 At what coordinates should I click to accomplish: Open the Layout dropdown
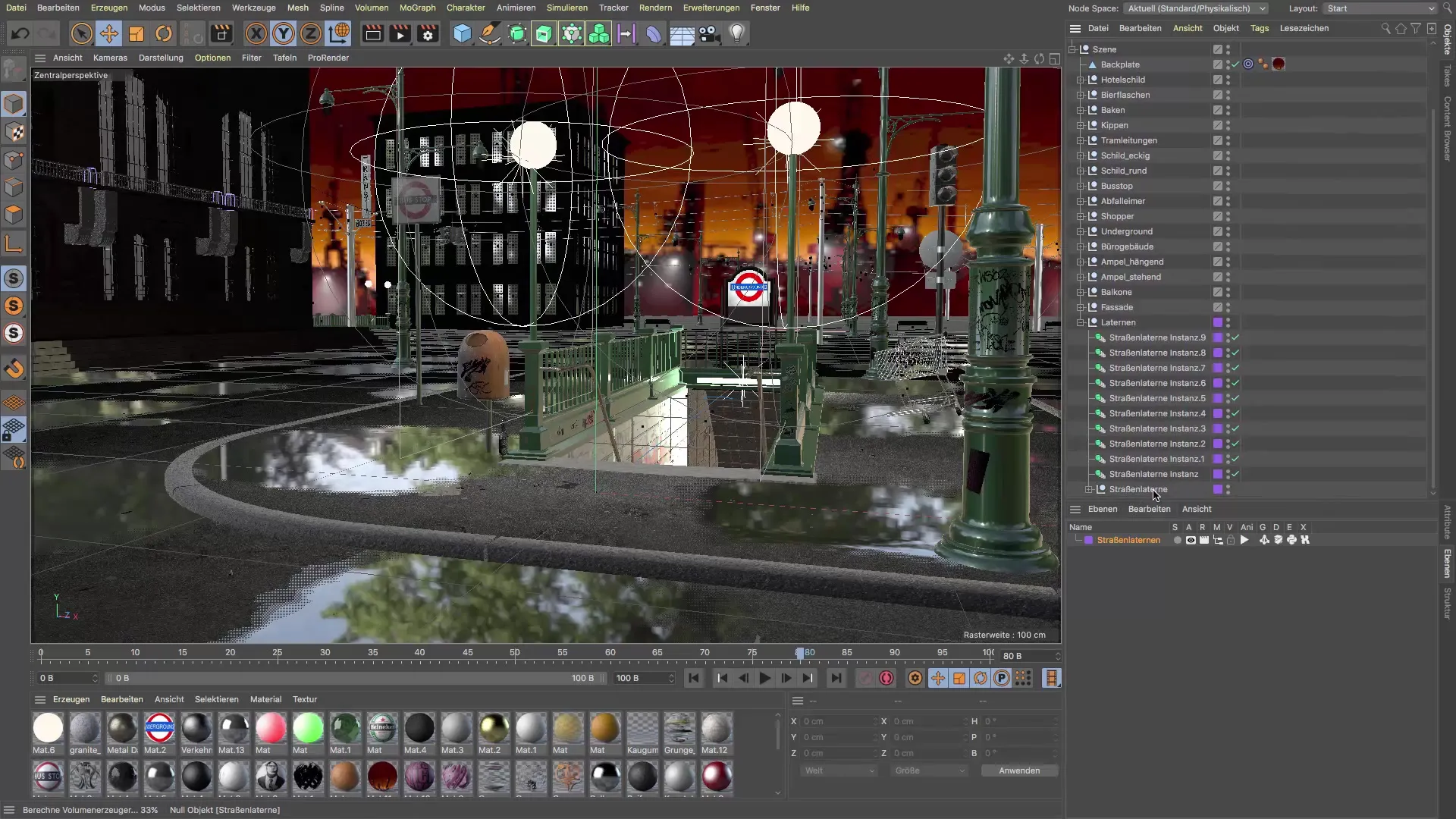(x=1380, y=8)
